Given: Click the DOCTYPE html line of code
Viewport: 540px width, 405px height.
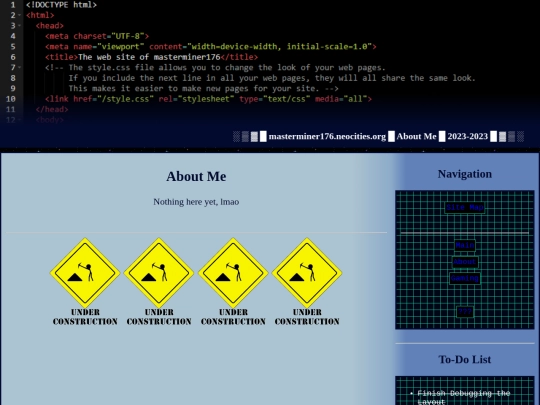Looking at the screenshot, I should coord(61,5).
